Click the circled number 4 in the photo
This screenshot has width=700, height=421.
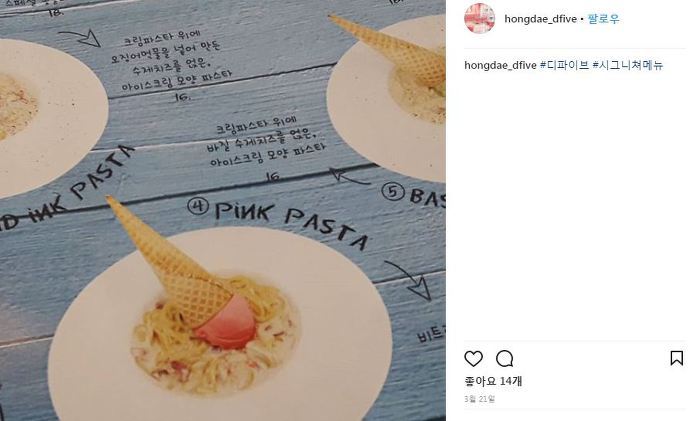(198, 206)
